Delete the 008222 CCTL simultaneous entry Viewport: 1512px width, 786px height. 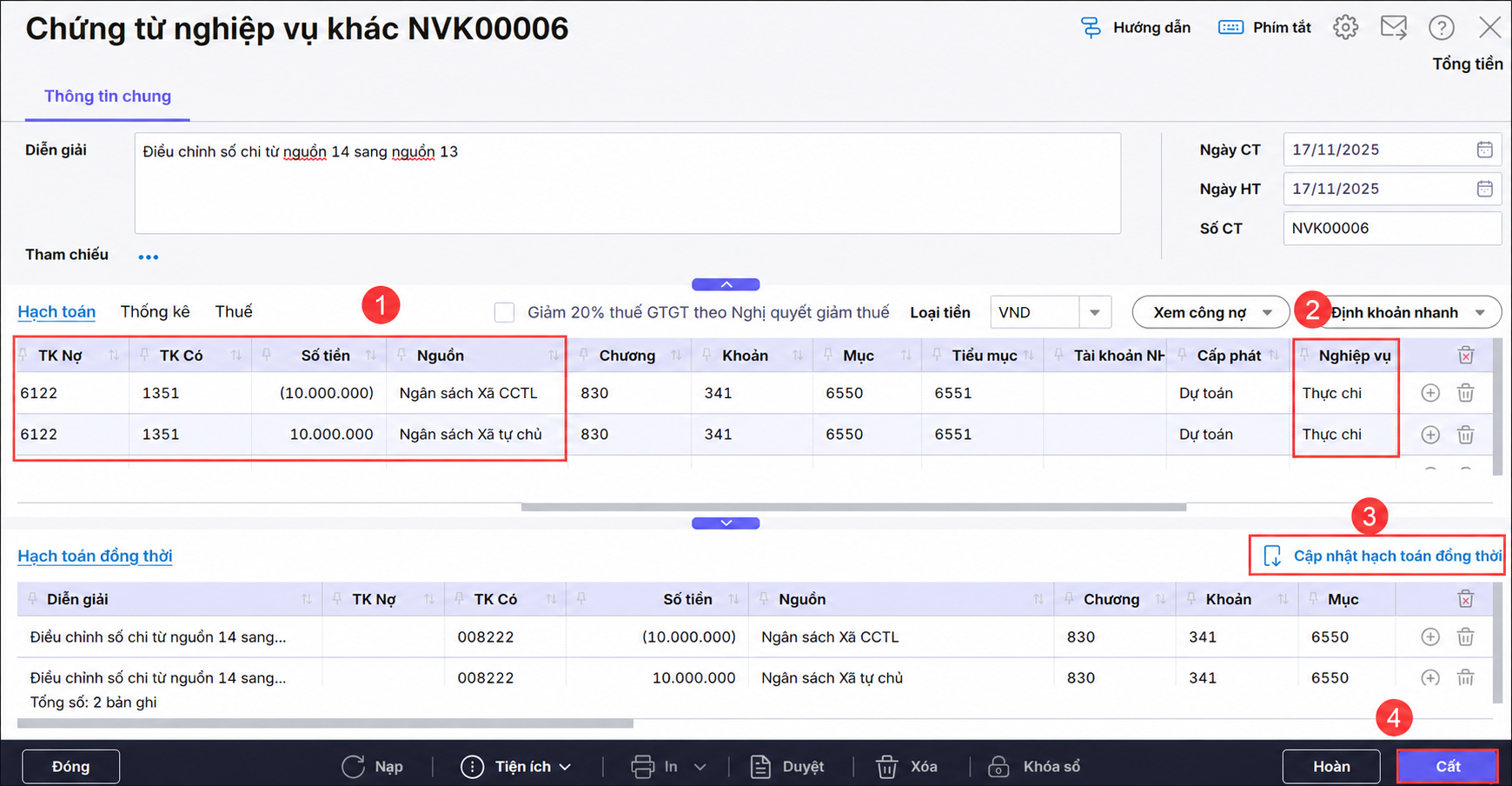1466,637
